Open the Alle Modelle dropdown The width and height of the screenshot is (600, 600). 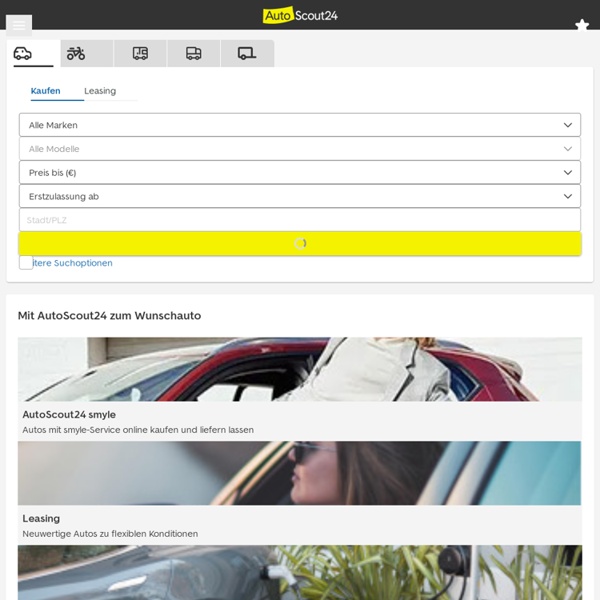(299, 149)
